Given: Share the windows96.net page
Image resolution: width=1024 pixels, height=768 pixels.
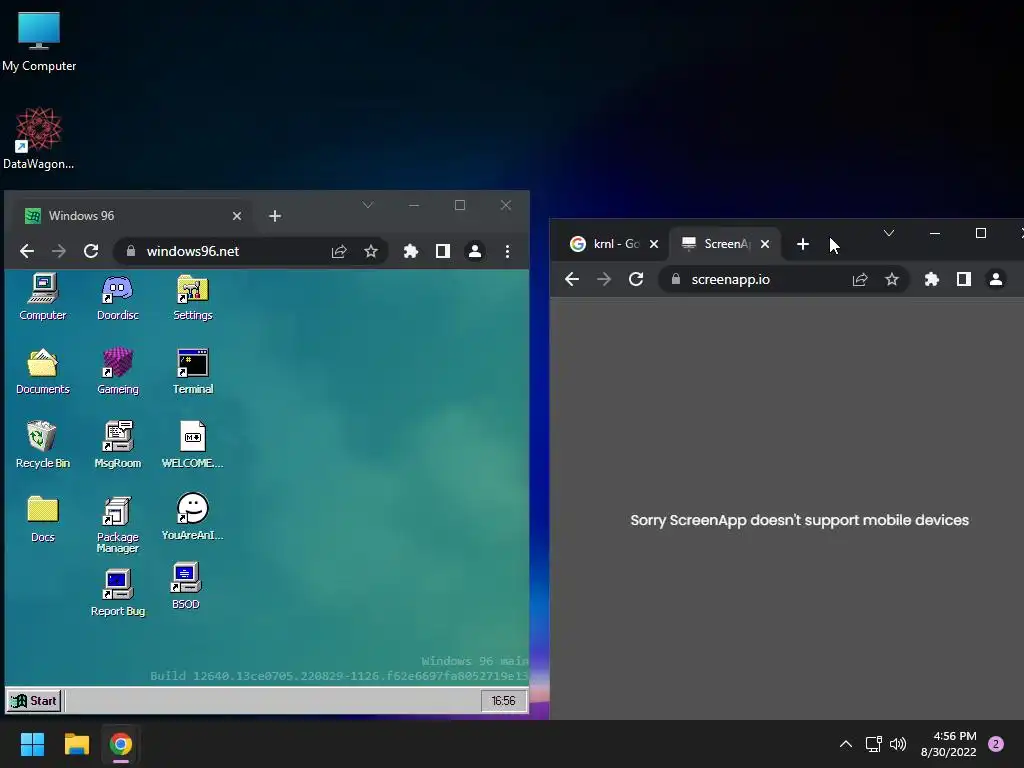Looking at the screenshot, I should [339, 251].
